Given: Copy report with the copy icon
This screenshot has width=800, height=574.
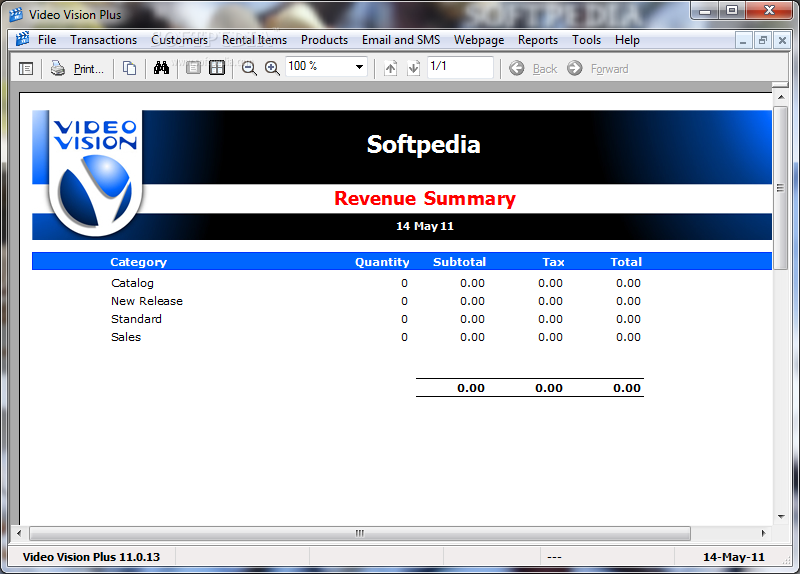Looking at the screenshot, I should tap(130, 68).
